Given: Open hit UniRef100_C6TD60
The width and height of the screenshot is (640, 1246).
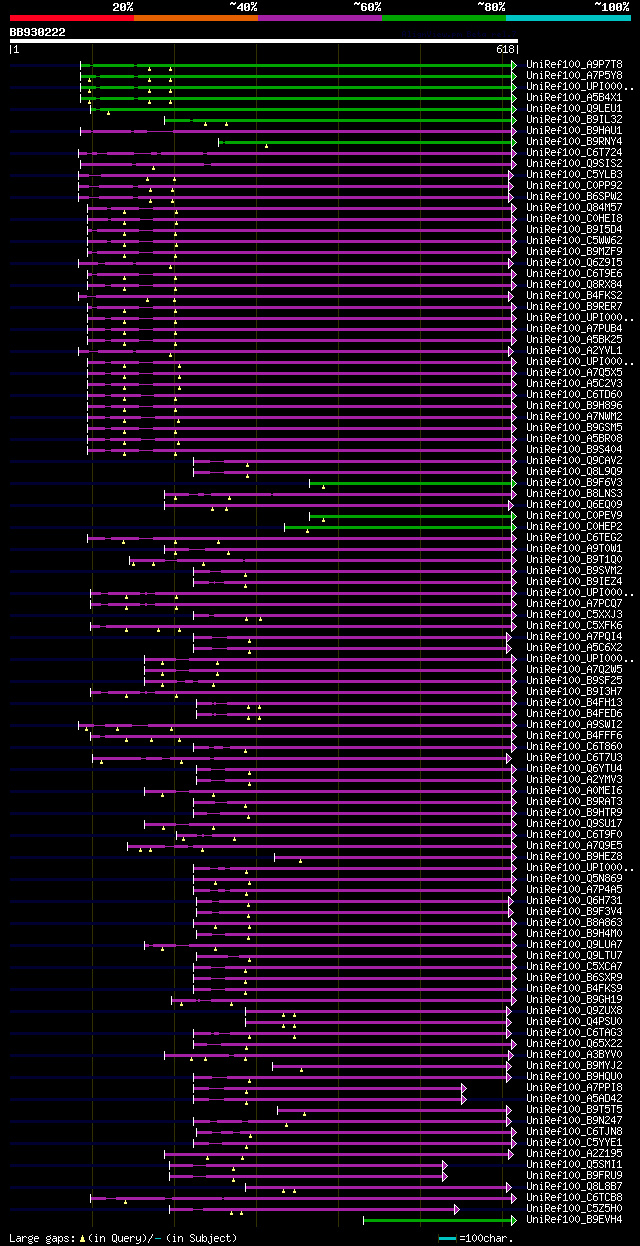Looking at the screenshot, I should [574, 395].
